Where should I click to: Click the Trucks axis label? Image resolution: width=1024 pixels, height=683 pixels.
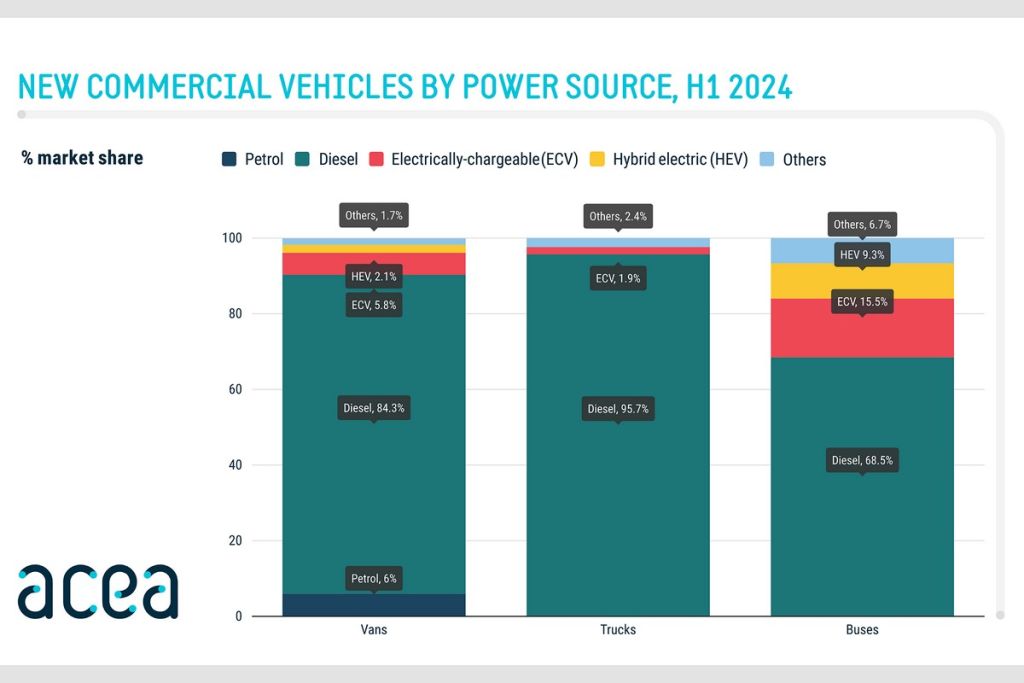(618, 630)
